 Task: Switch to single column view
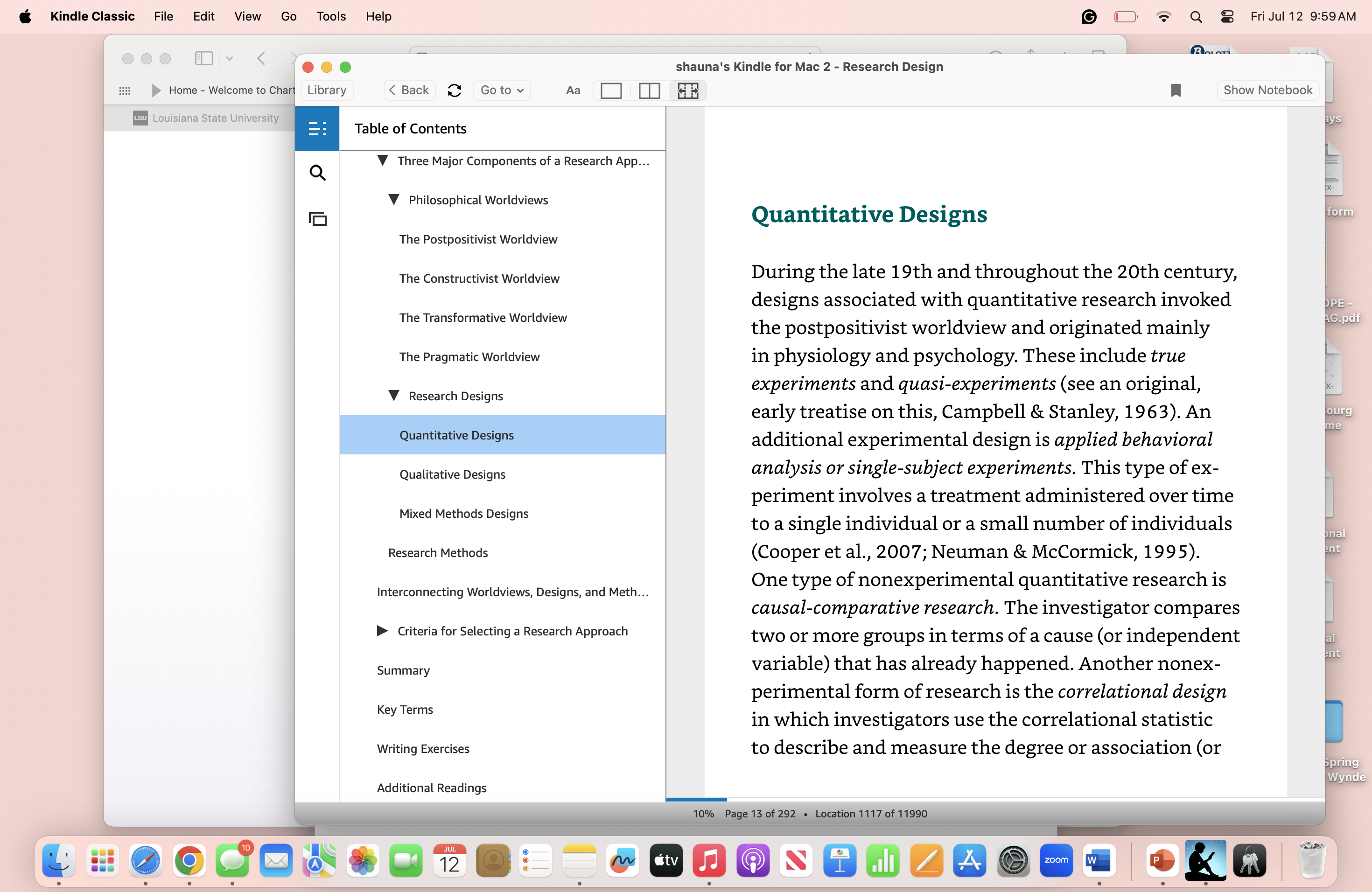(x=611, y=91)
